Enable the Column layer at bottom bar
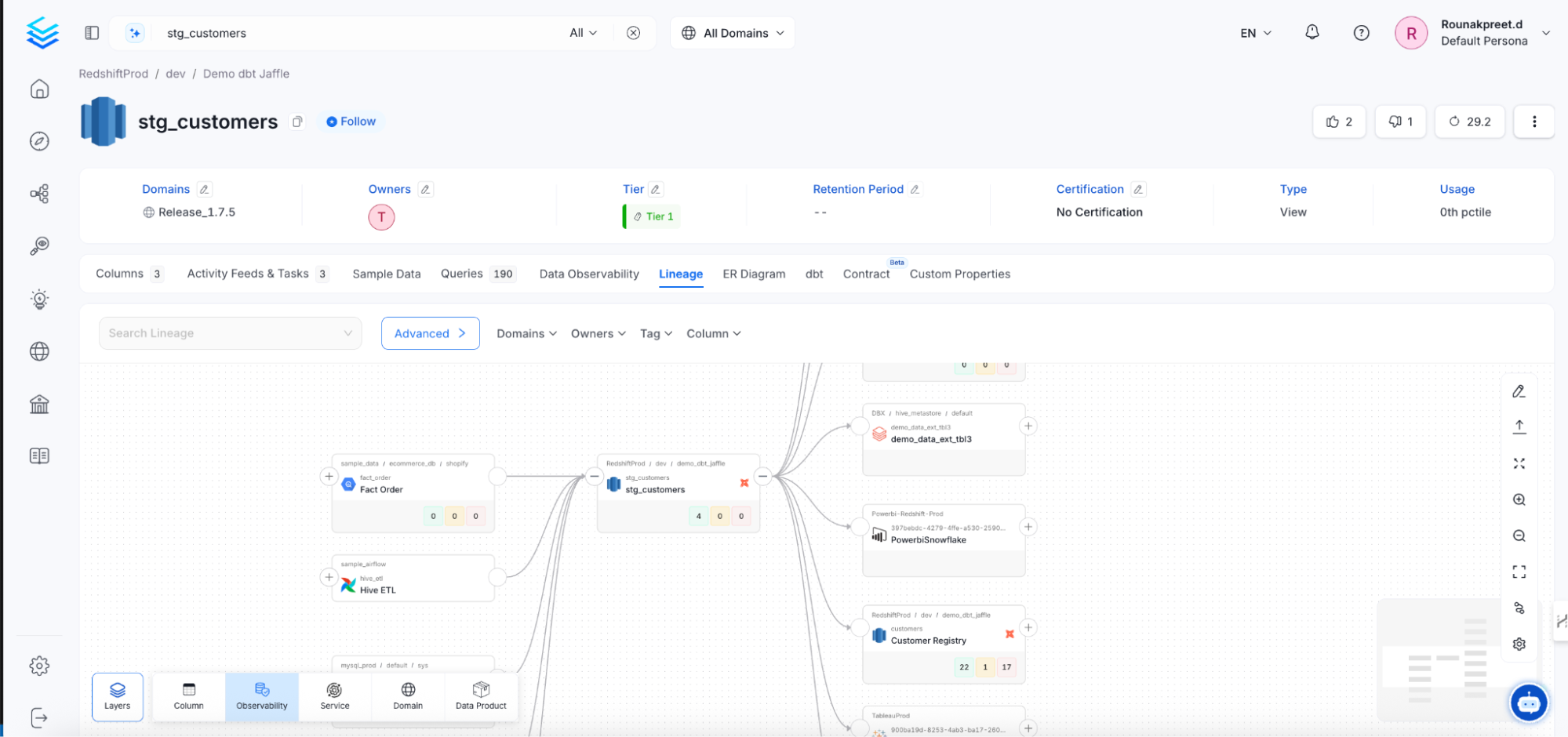 coord(188,696)
